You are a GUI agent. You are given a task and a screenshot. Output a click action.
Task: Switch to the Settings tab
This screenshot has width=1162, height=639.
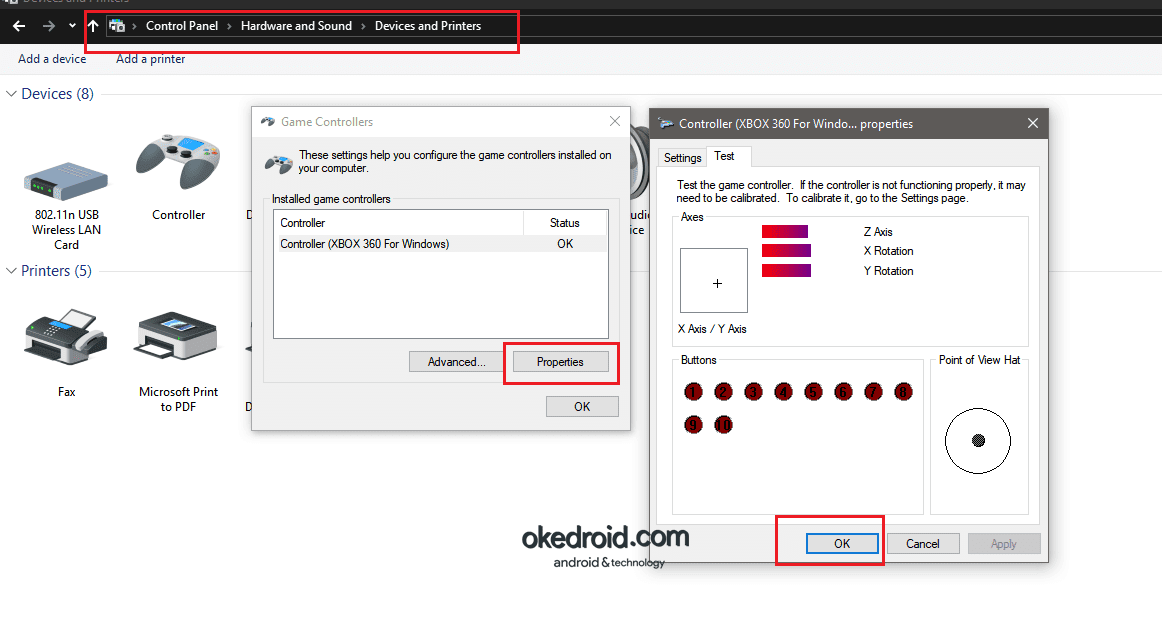682,158
